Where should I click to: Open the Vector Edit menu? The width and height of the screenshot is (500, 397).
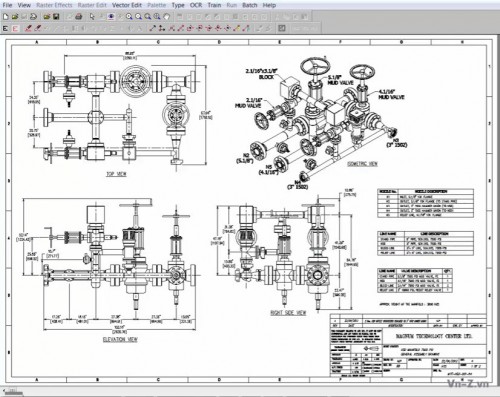tap(127, 5)
